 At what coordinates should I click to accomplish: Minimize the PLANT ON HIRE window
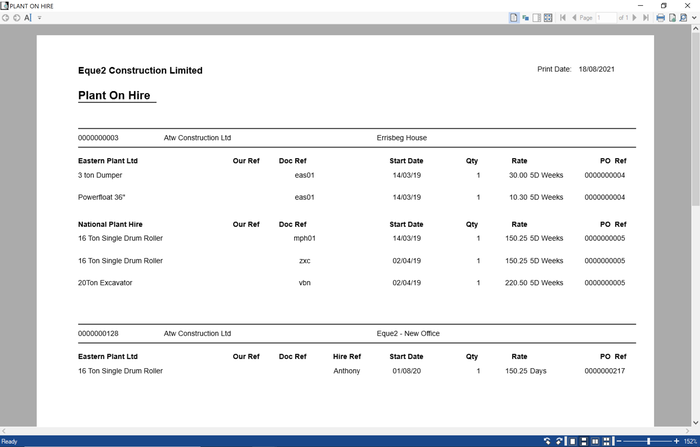click(641, 5)
